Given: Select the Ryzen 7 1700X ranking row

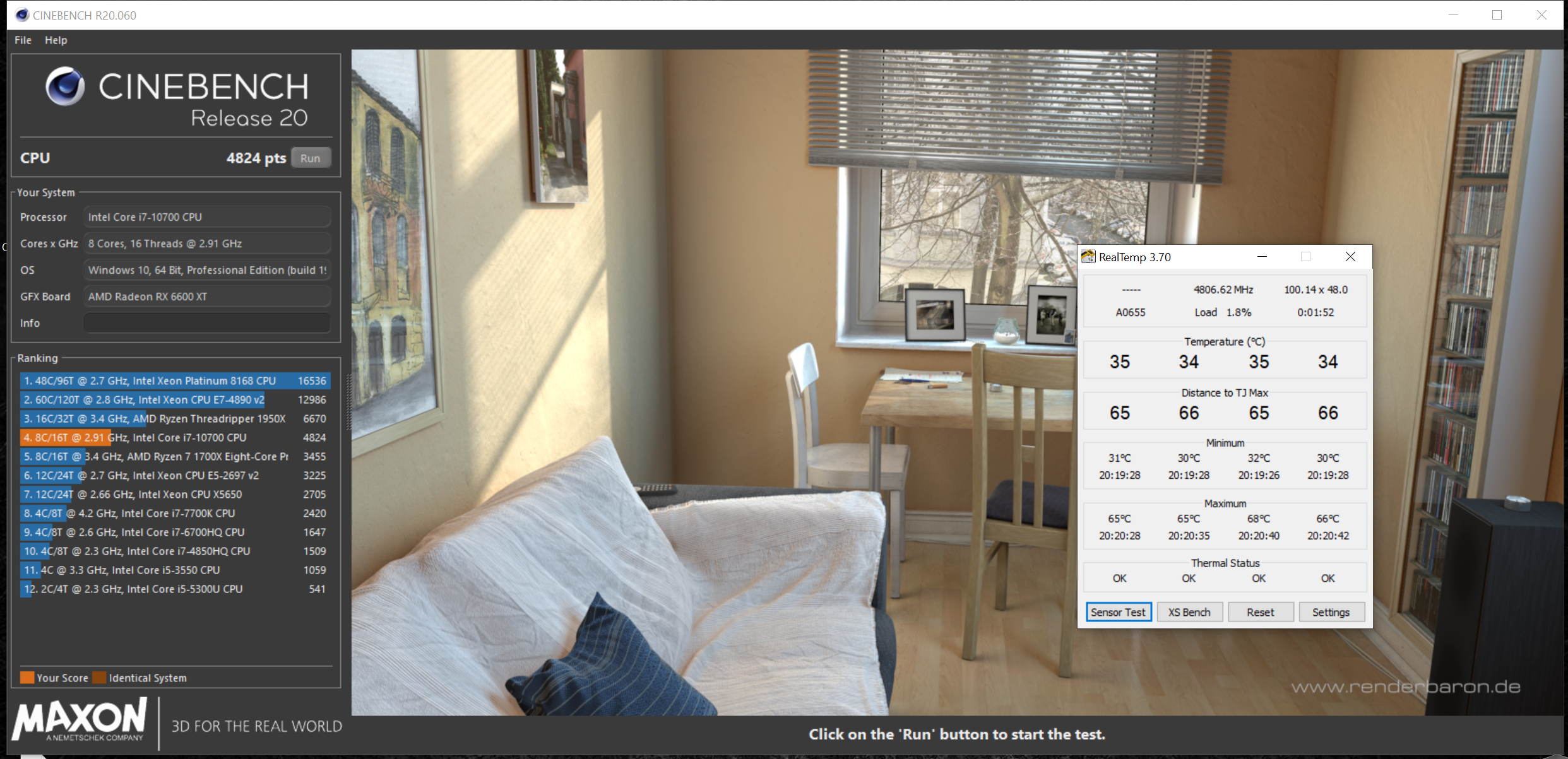Looking at the screenshot, I should tap(175, 456).
